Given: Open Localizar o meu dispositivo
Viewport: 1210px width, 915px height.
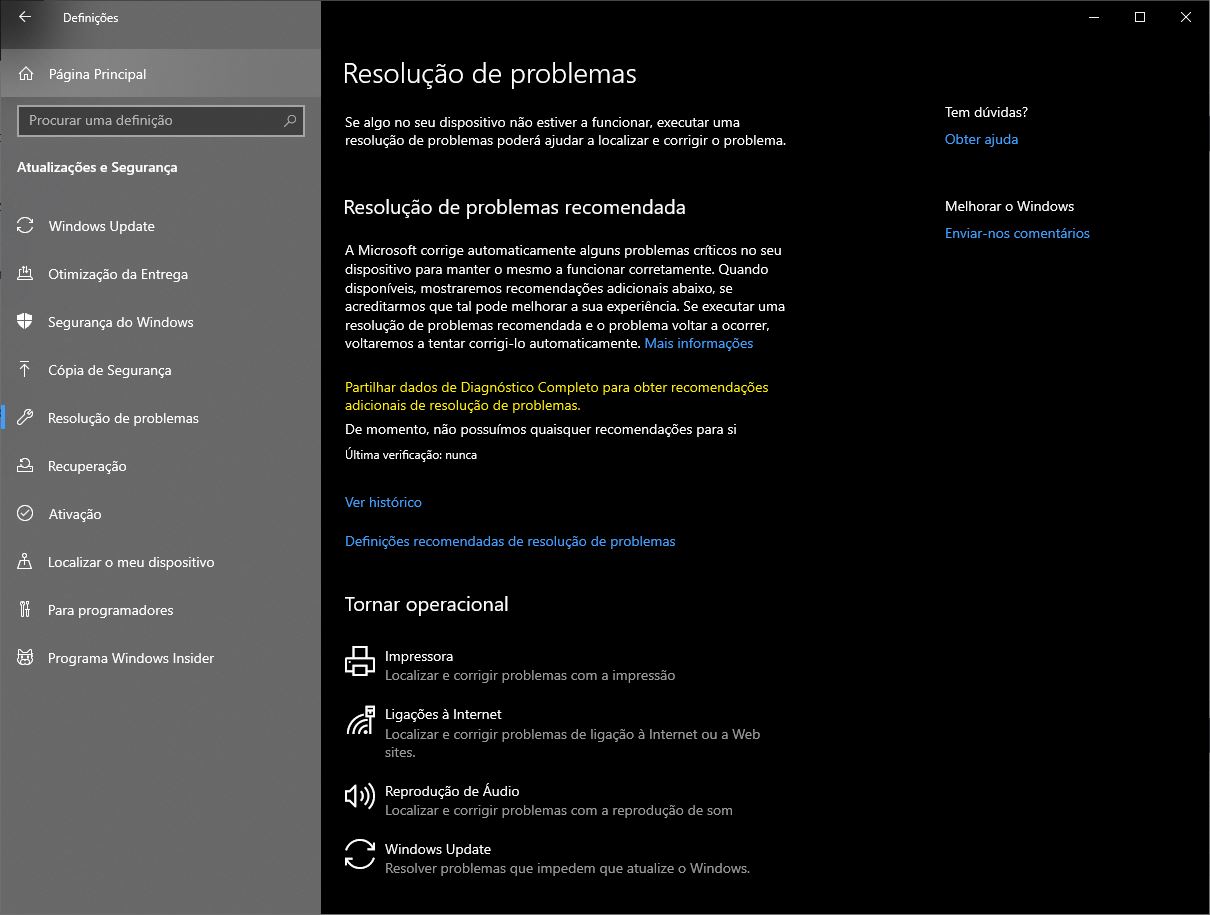Looking at the screenshot, I should (x=160, y=562).
